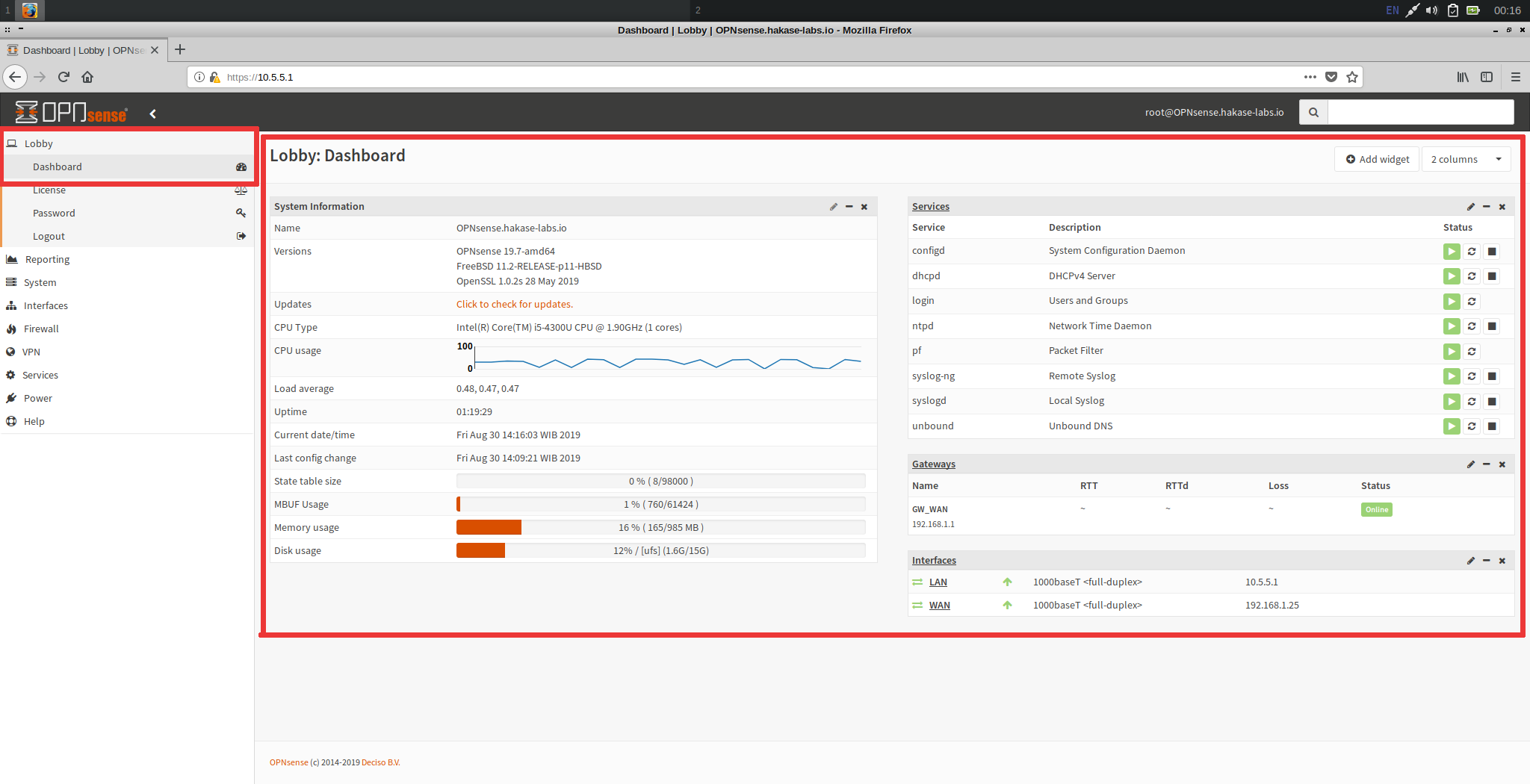Click the Add widget button
The height and width of the screenshot is (784, 1530).
coord(1377,159)
